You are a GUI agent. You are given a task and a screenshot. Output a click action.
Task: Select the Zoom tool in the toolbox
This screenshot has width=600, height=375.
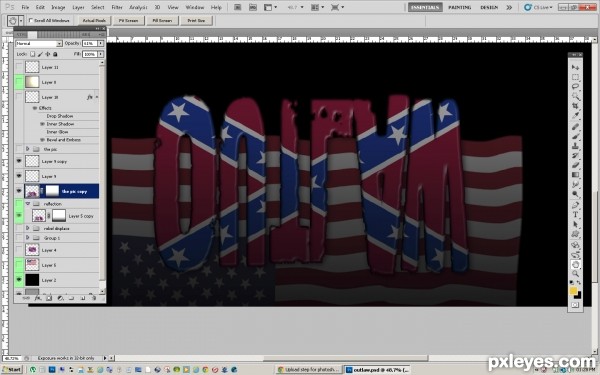575,274
